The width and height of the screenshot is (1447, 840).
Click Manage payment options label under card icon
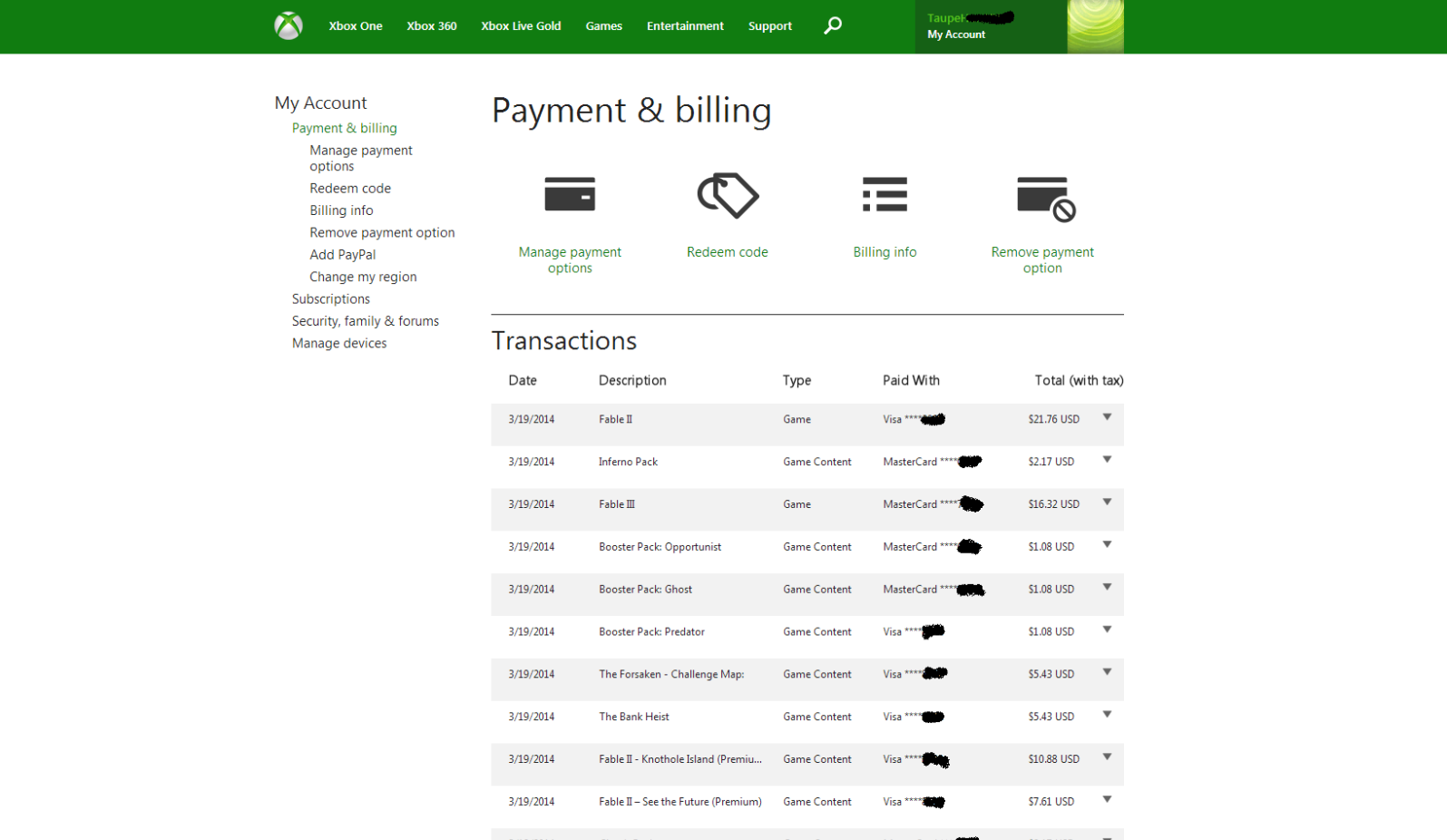coord(570,259)
